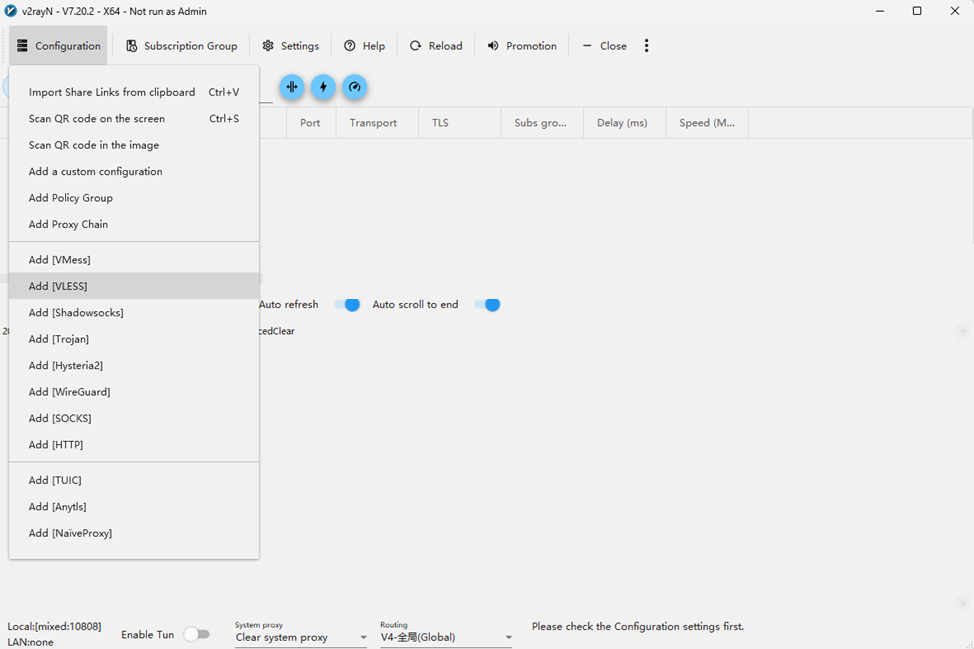Toggle the Auto scroll to end switch
The image size is (974, 649).
point(487,305)
